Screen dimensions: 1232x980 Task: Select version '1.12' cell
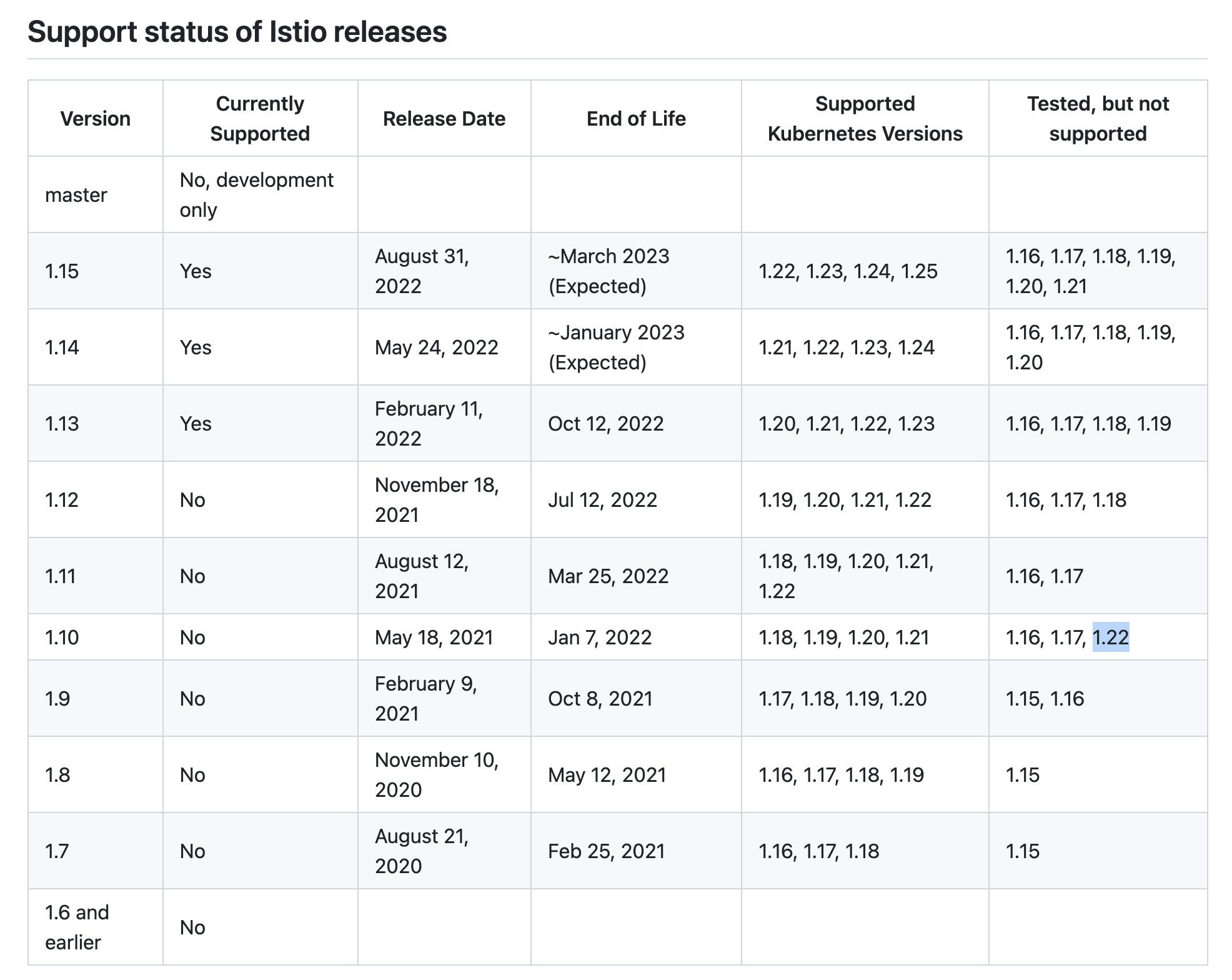[x=96, y=499]
